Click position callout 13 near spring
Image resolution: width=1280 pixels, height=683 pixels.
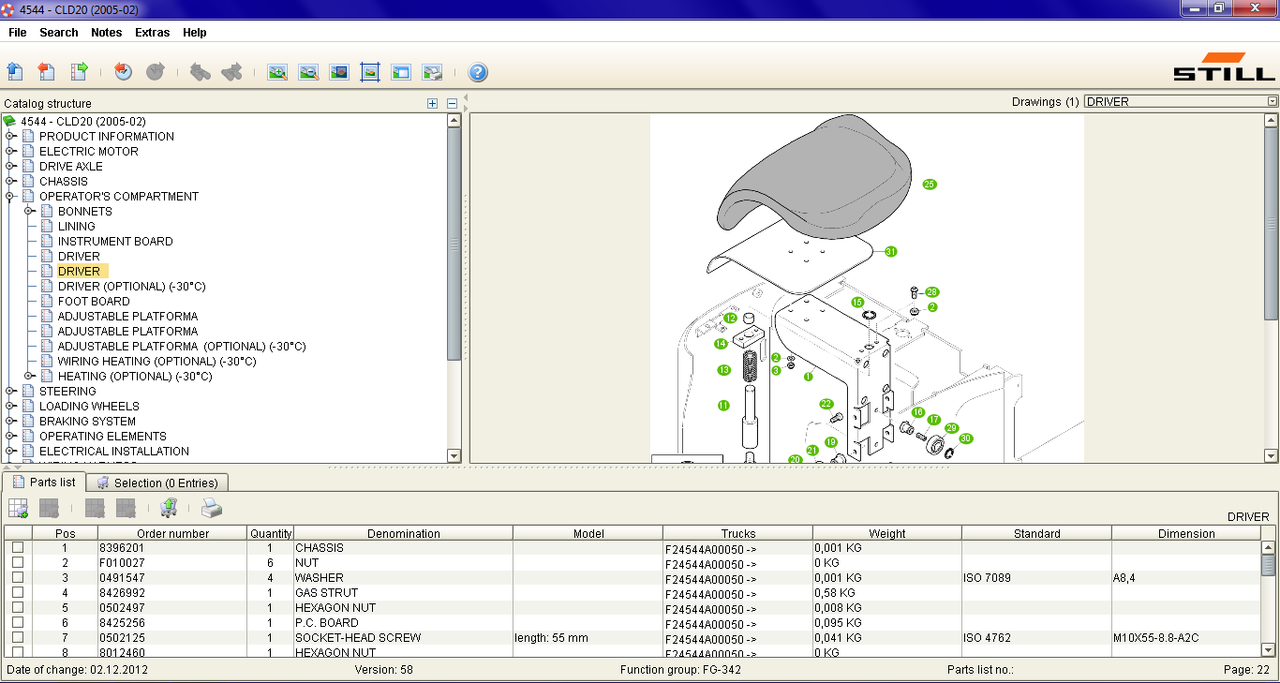click(724, 370)
